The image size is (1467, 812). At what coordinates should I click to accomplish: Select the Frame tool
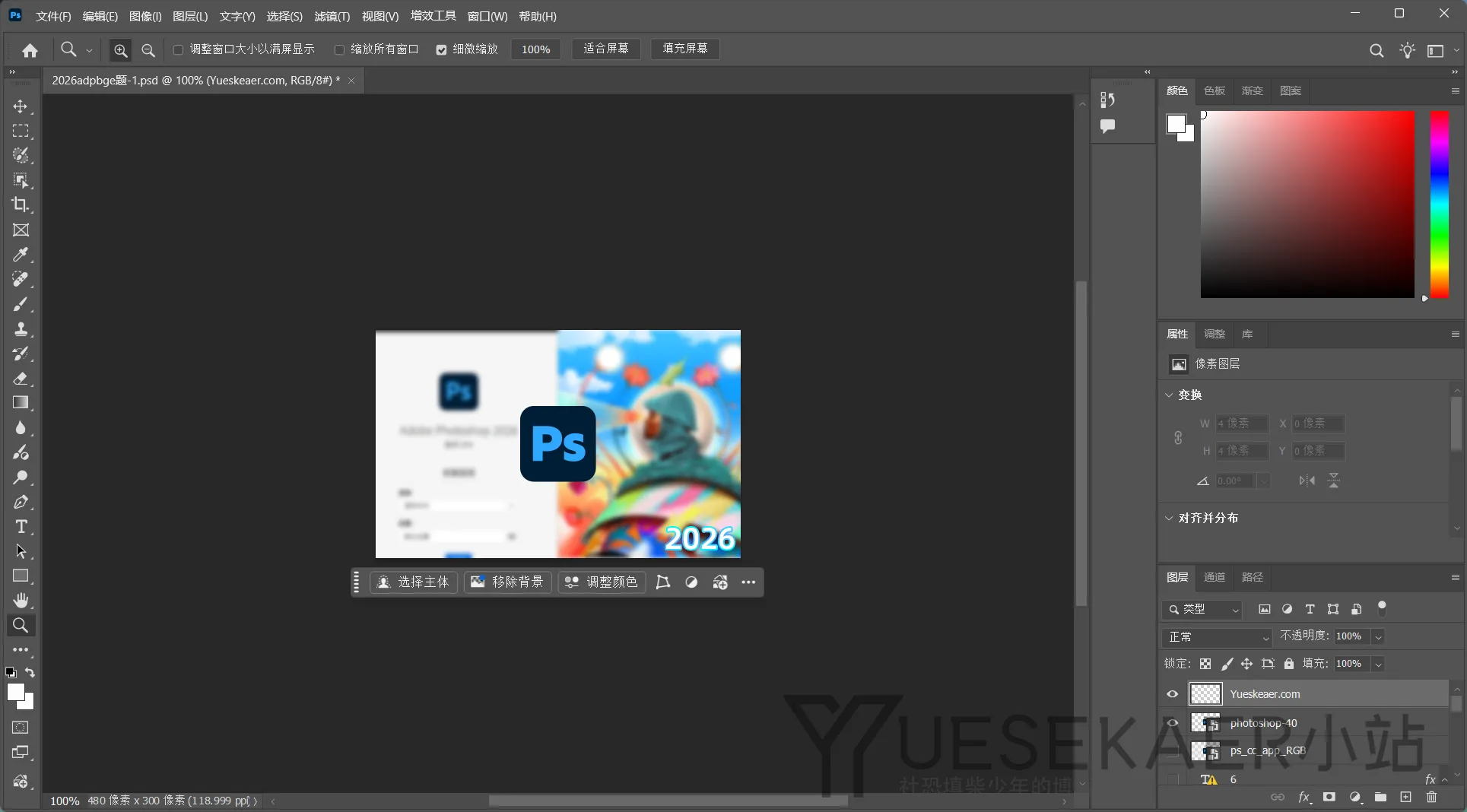21,230
